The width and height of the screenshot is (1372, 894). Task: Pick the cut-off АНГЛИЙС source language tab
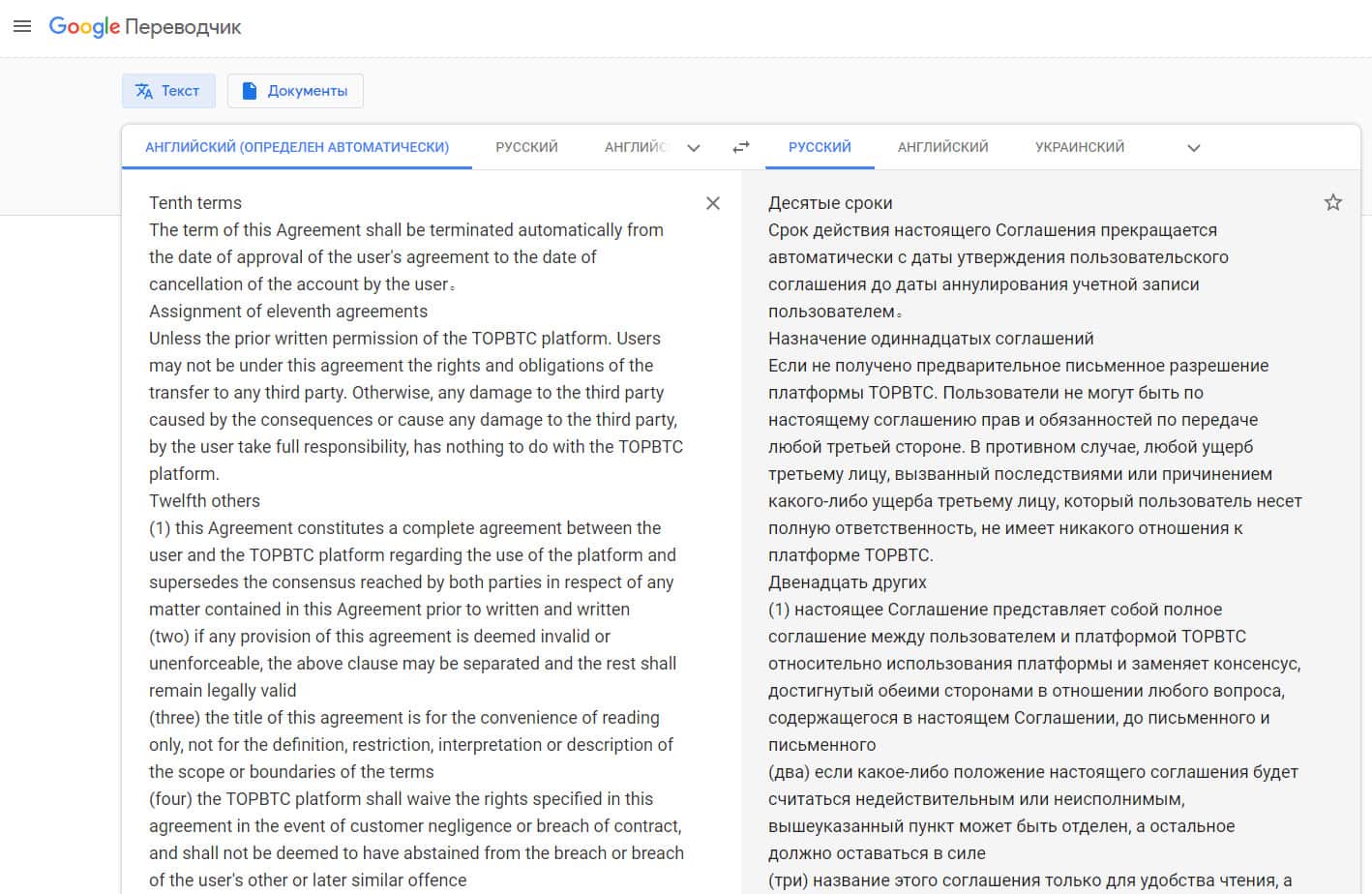tap(636, 147)
